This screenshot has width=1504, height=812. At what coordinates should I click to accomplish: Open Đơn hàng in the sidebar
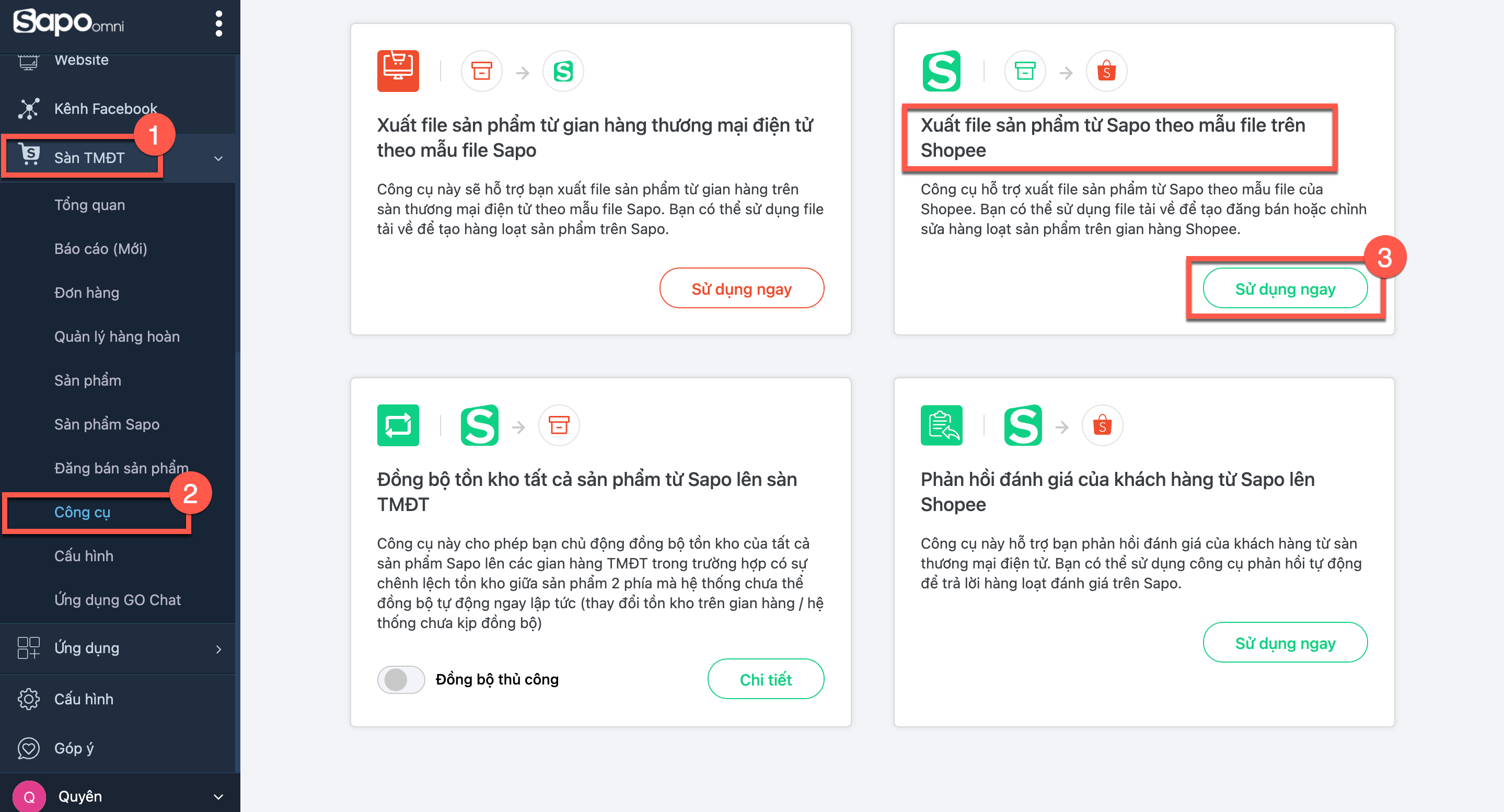click(86, 293)
